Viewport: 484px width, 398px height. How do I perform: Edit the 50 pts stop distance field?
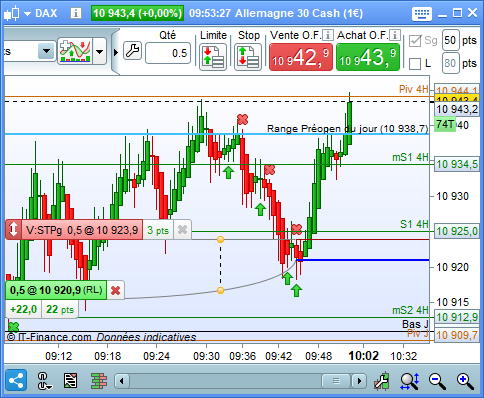click(x=451, y=40)
